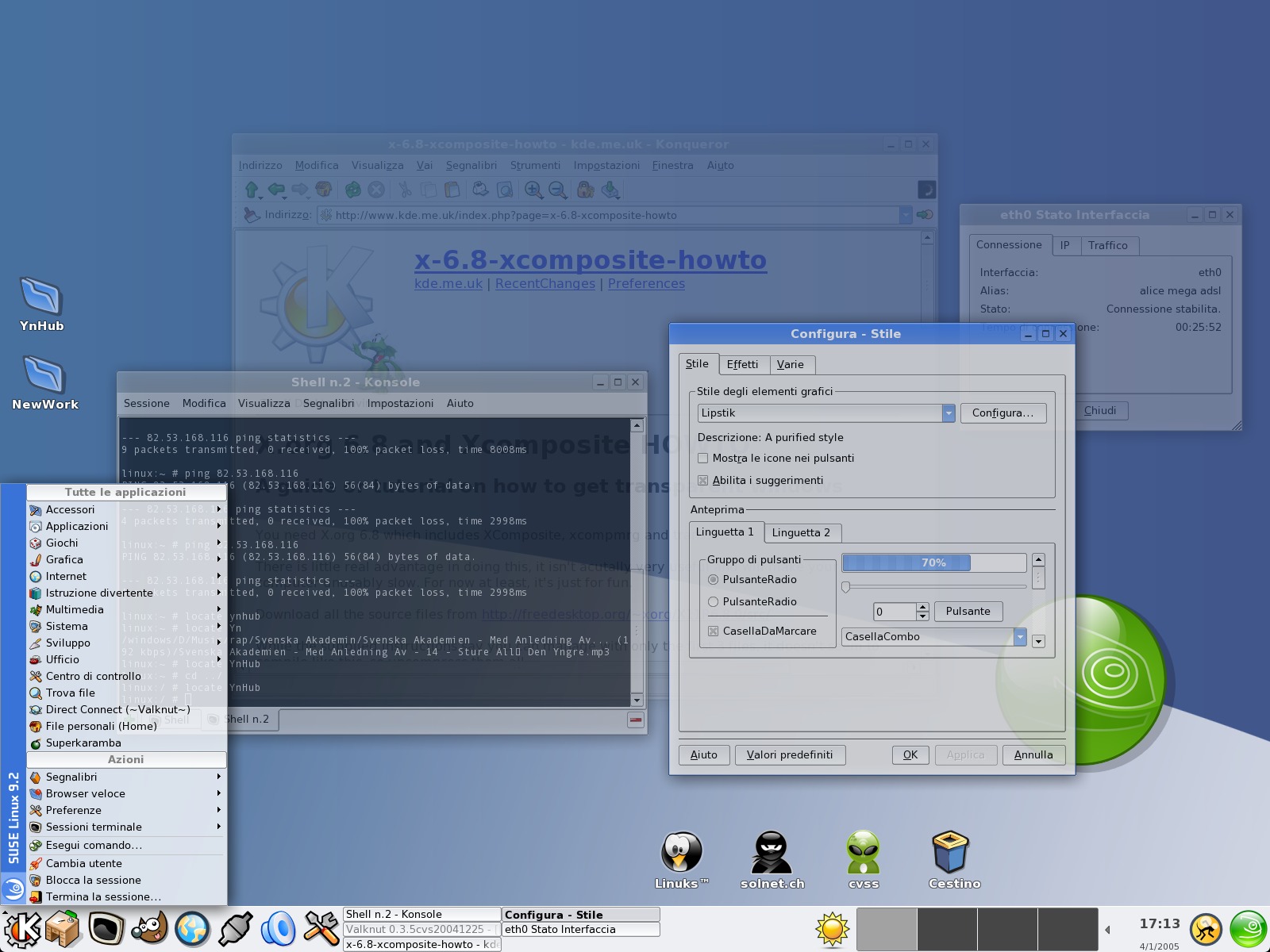Screen dimensions: 1270x952
Task: Open Konqueror Strumenti menu
Action: click(535, 165)
